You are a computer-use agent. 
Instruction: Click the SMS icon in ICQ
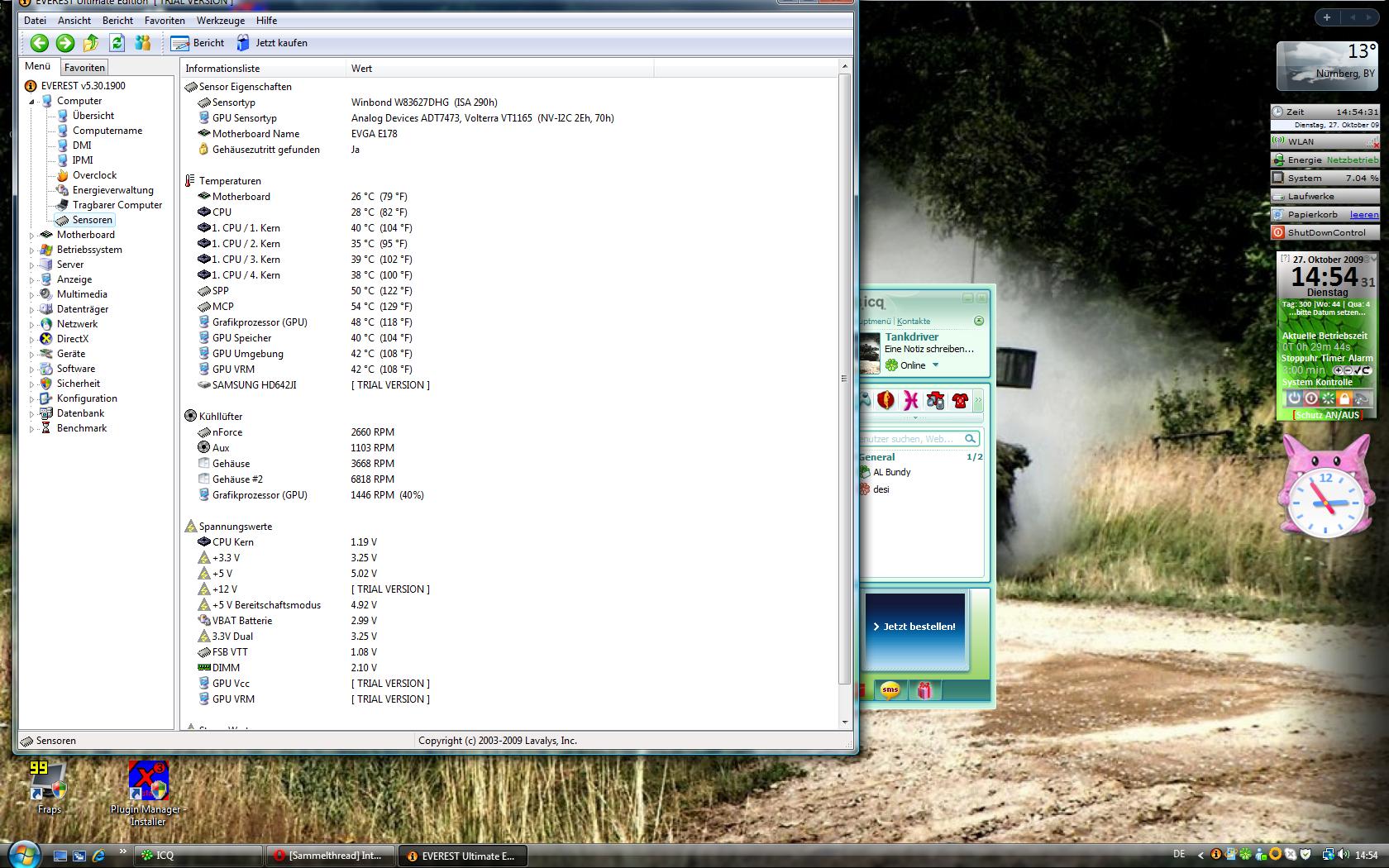click(890, 690)
